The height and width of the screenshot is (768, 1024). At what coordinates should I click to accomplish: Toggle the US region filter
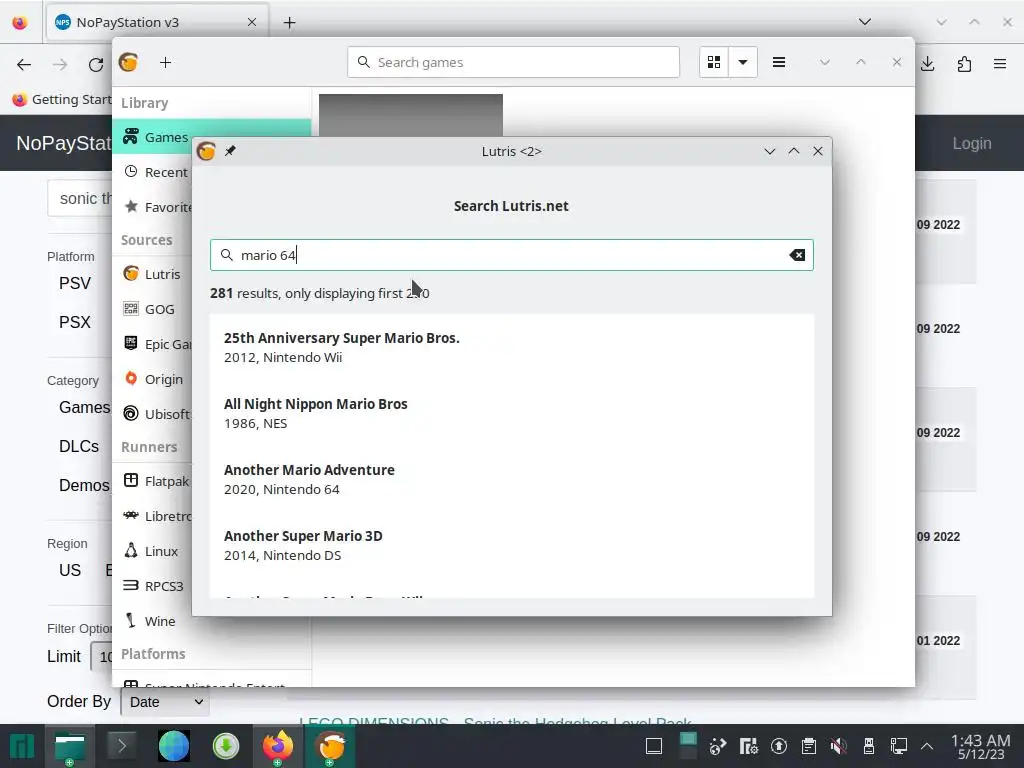70,570
